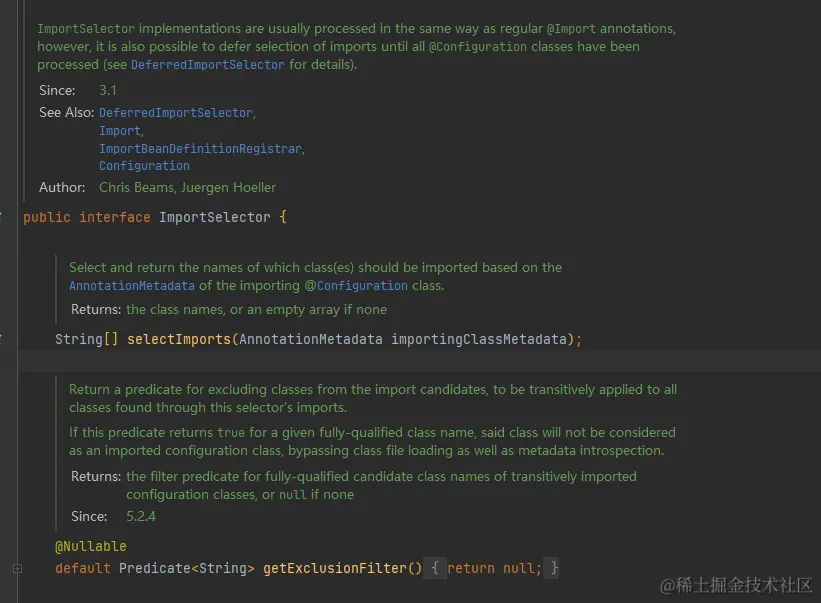Click the AnnotationMetadata link in selectImports doc
821x603 pixels.
(x=132, y=286)
